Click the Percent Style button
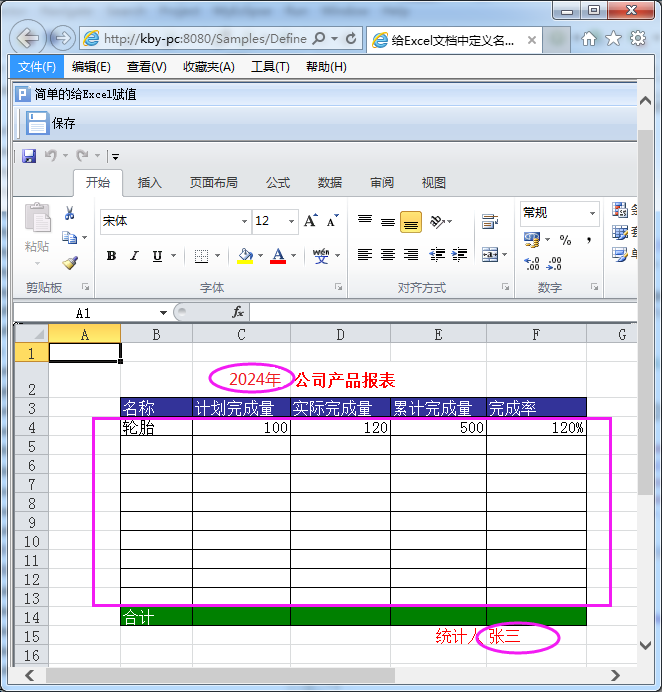 point(565,240)
